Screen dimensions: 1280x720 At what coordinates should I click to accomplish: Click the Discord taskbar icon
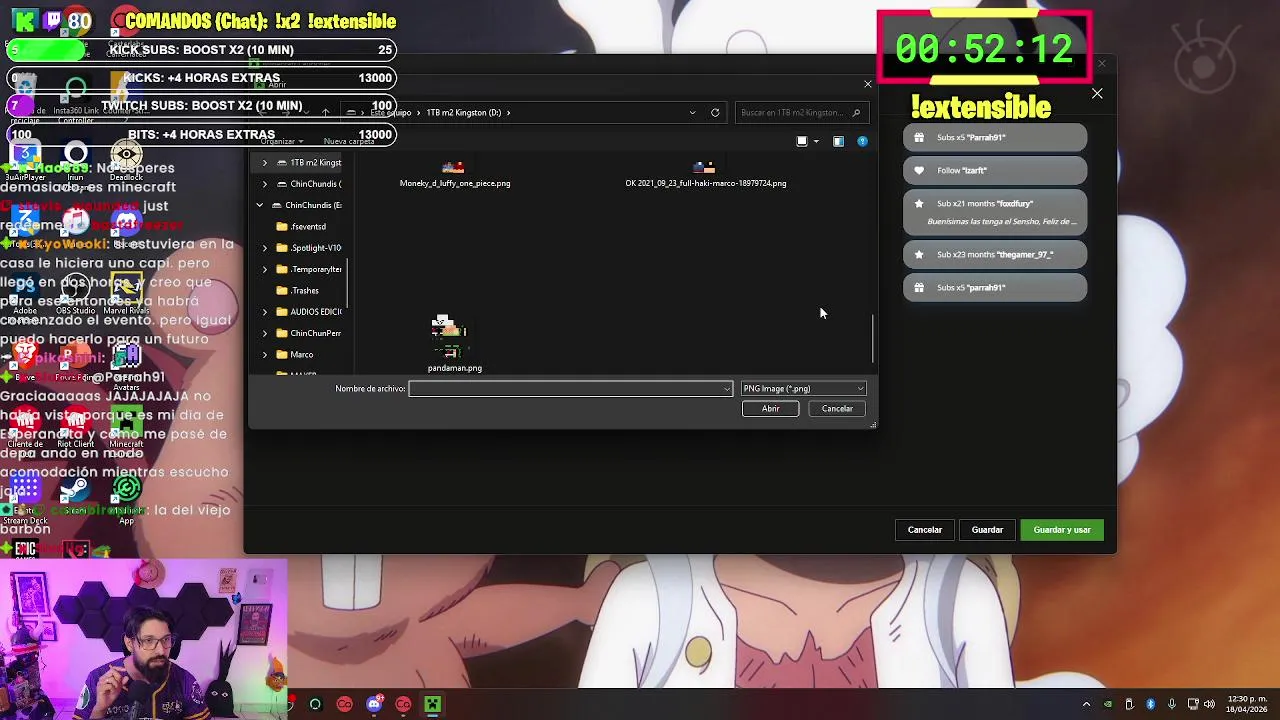point(374,705)
